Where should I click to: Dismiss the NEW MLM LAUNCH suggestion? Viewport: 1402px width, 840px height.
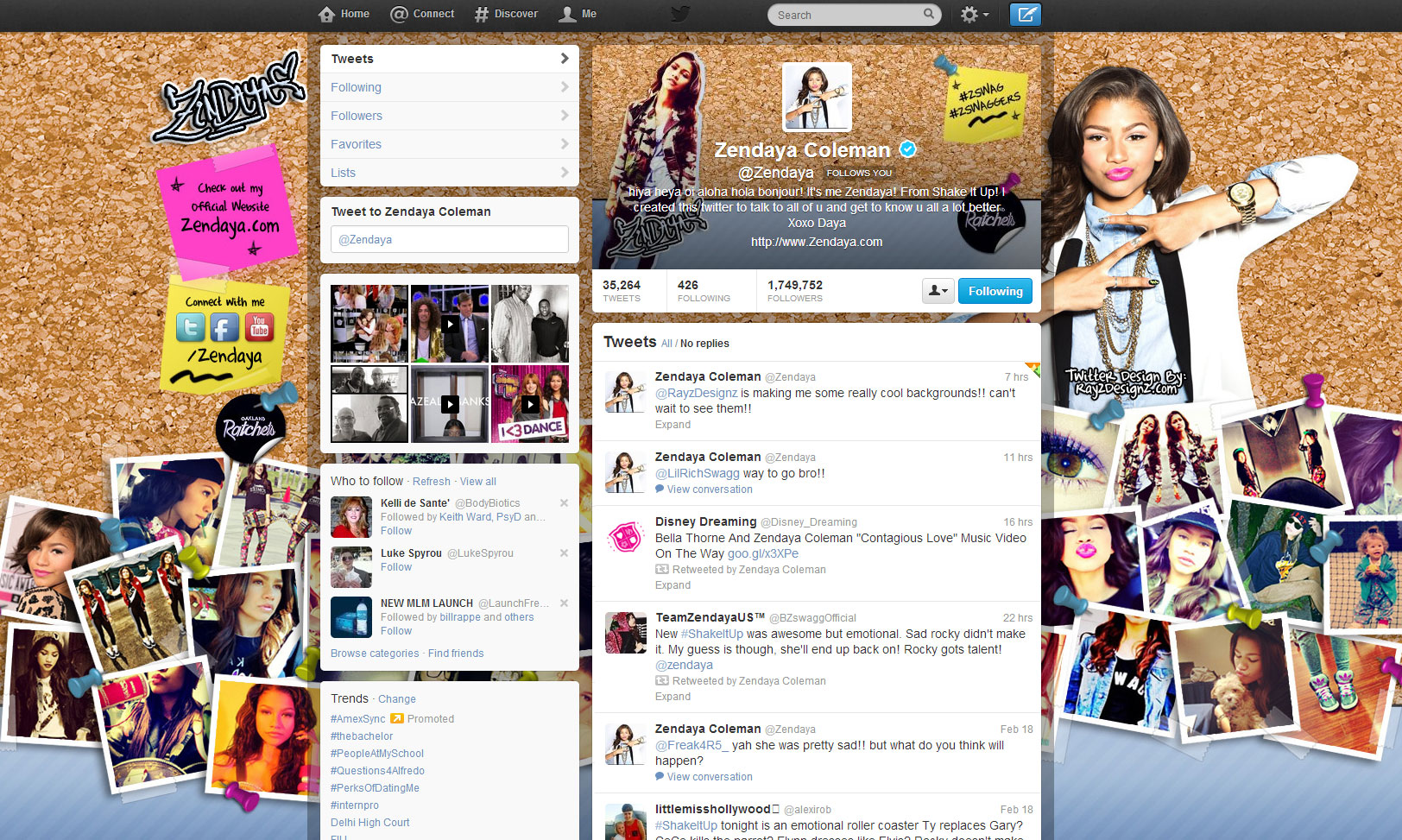(564, 603)
